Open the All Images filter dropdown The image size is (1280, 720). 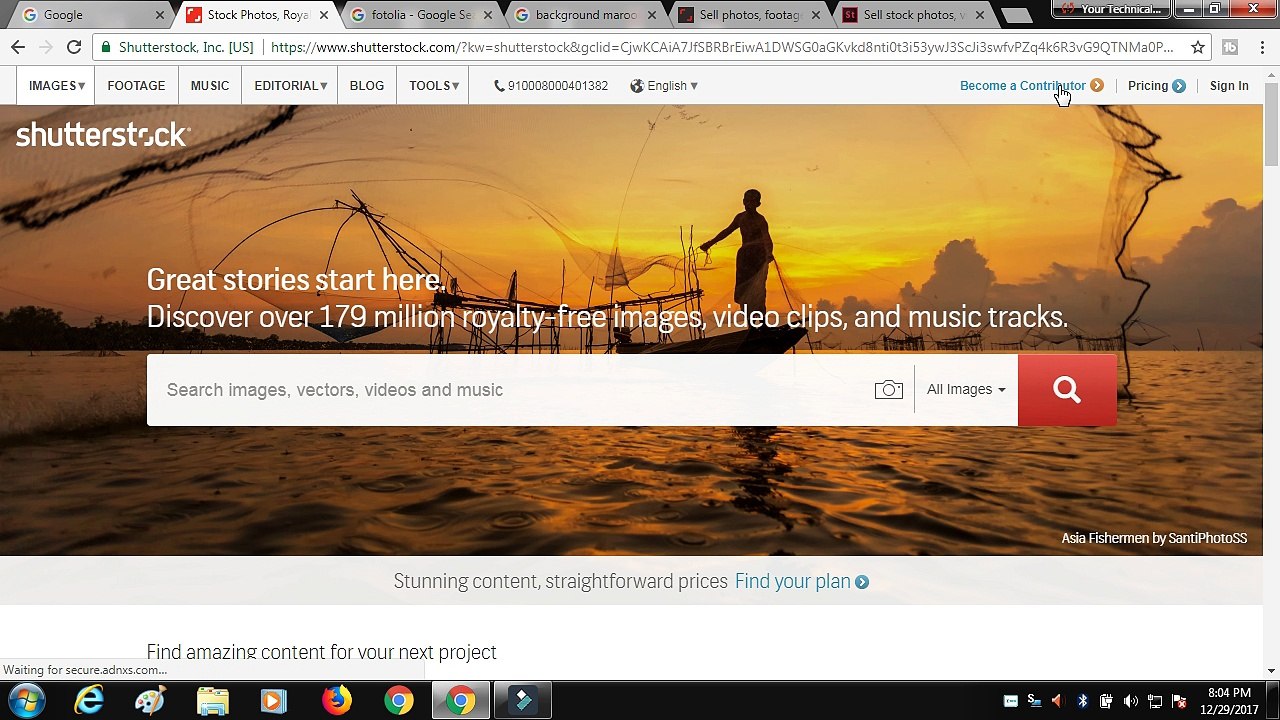pos(966,390)
